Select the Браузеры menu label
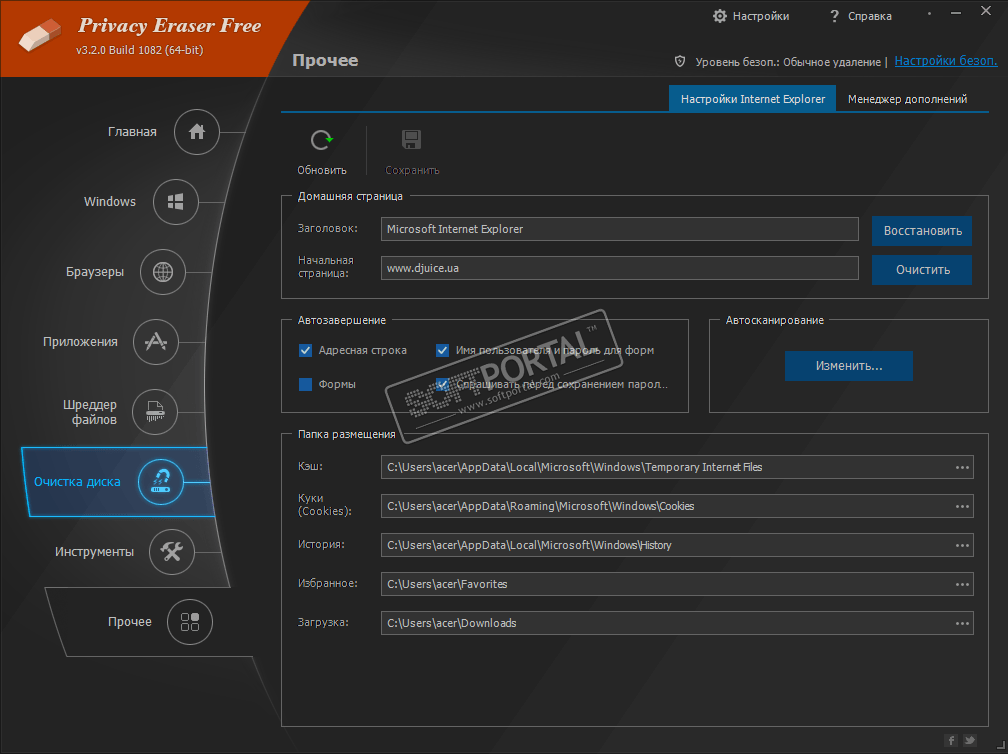Viewport: 1008px width, 754px height. (x=94, y=272)
